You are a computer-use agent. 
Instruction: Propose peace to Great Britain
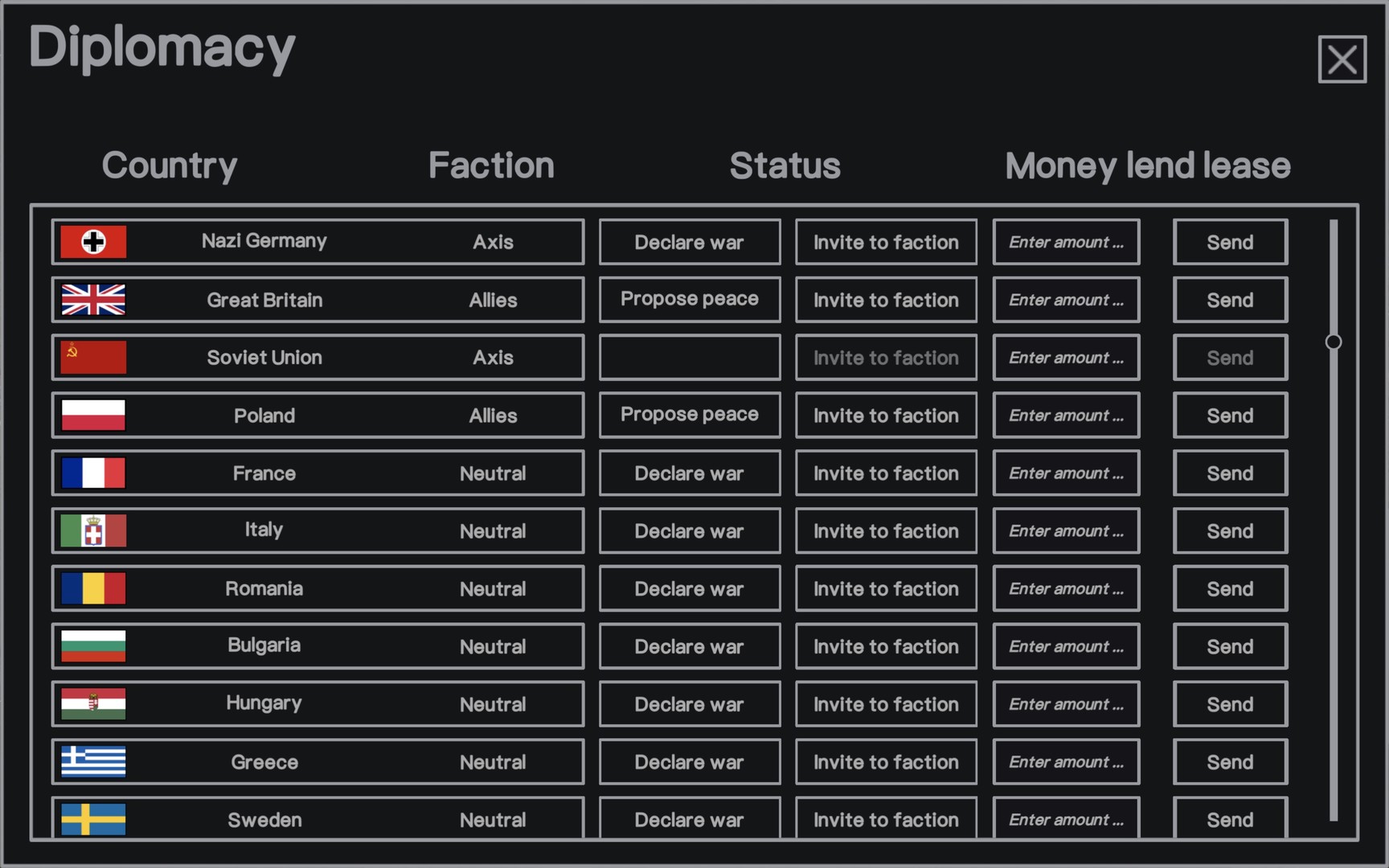coord(689,300)
